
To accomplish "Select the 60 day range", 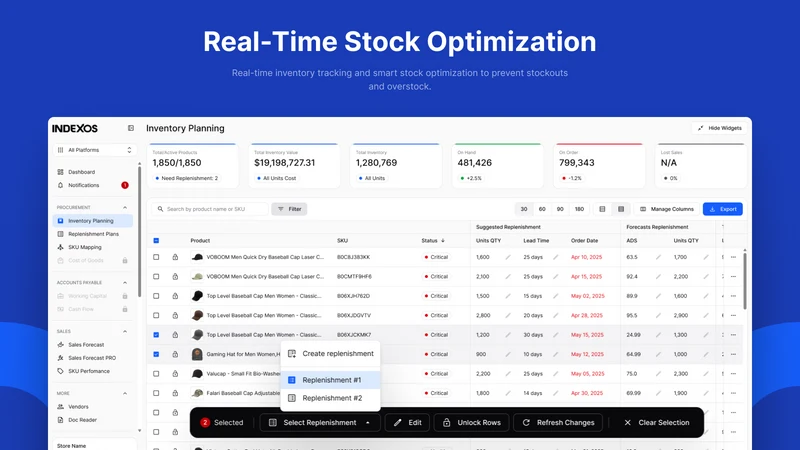I will (x=542, y=209).
